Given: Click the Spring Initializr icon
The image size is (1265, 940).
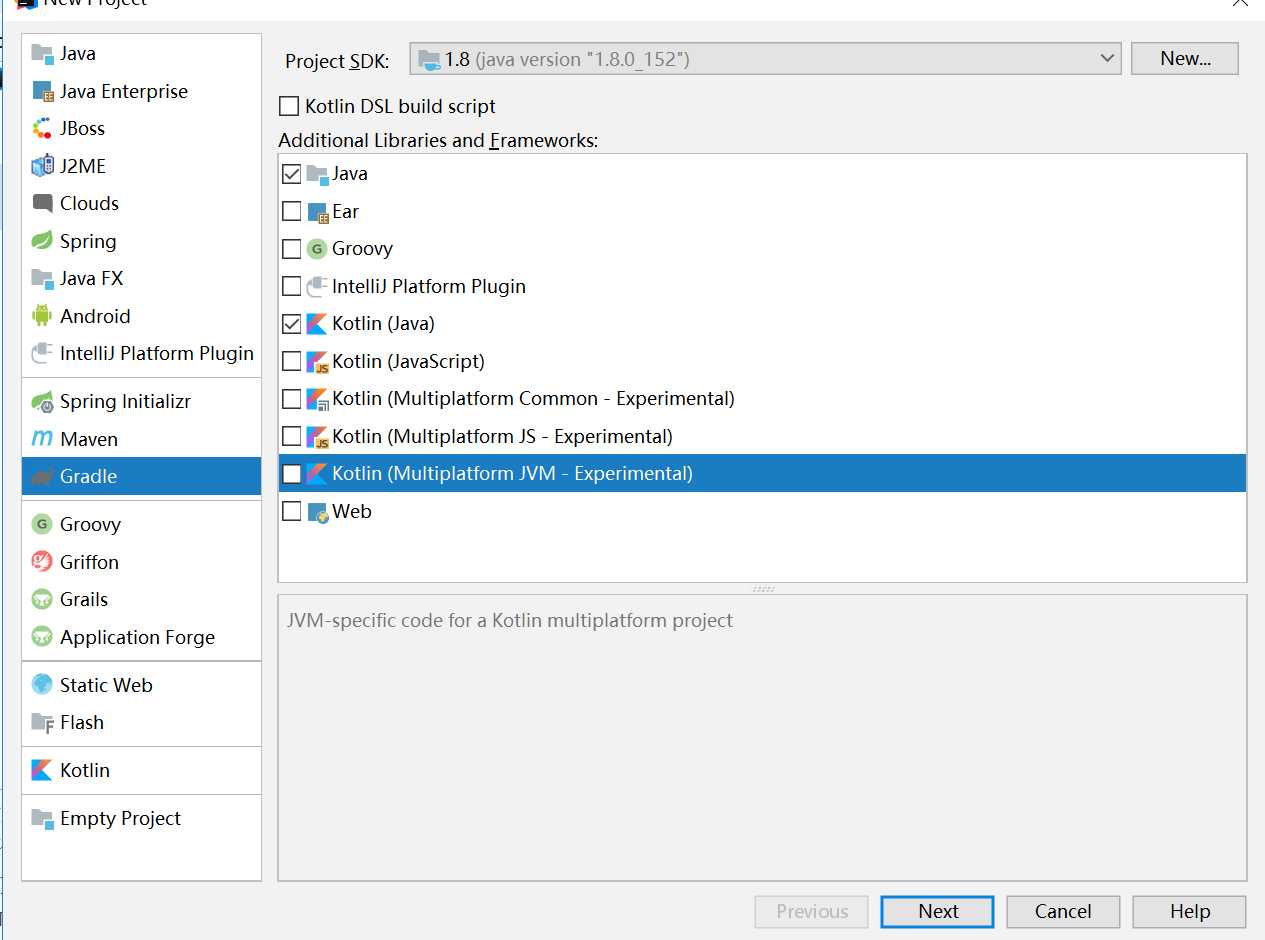Looking at the screenshot, I should tap(42, 401).
